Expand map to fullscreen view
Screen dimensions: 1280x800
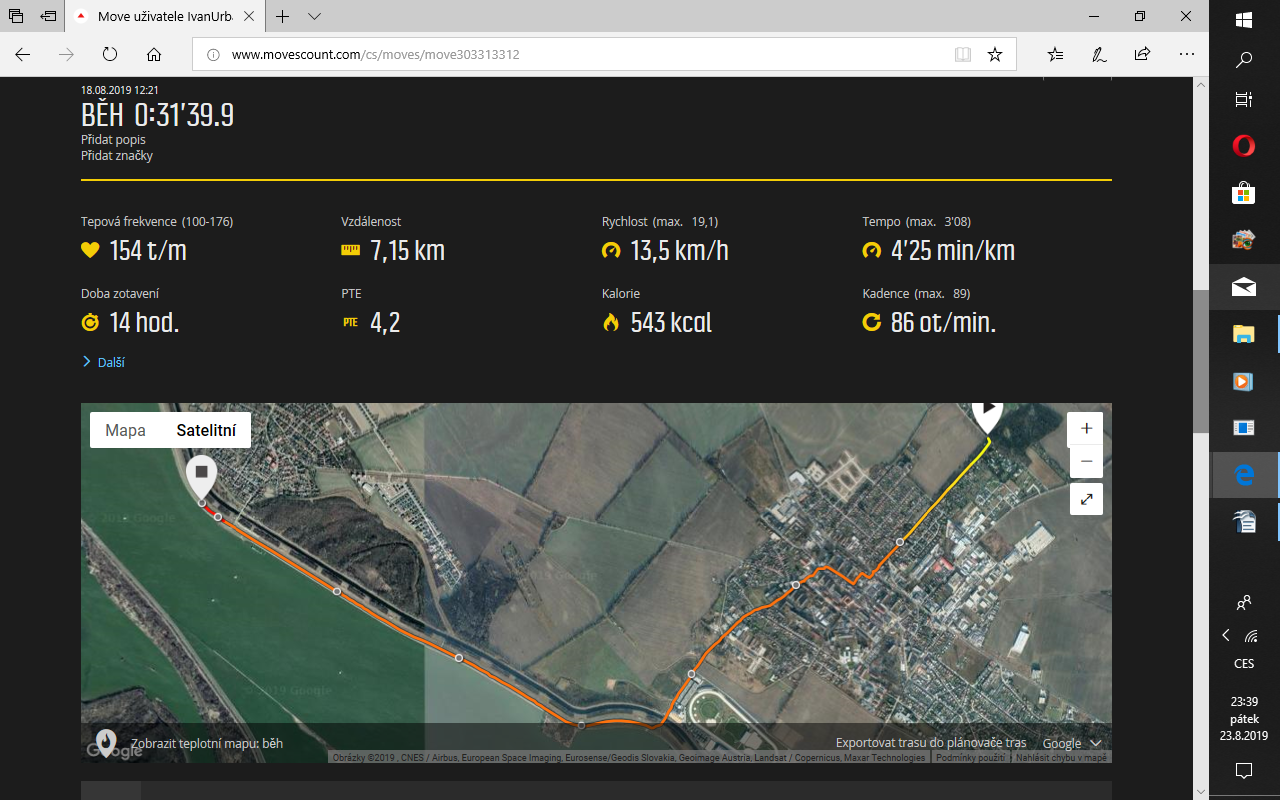pos(1086,499)
